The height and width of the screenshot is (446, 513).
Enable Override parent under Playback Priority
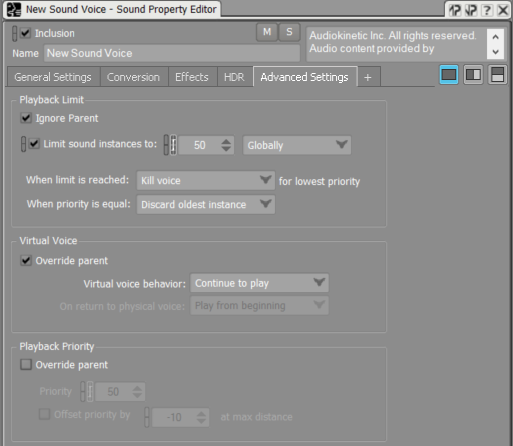pos(26,364)
